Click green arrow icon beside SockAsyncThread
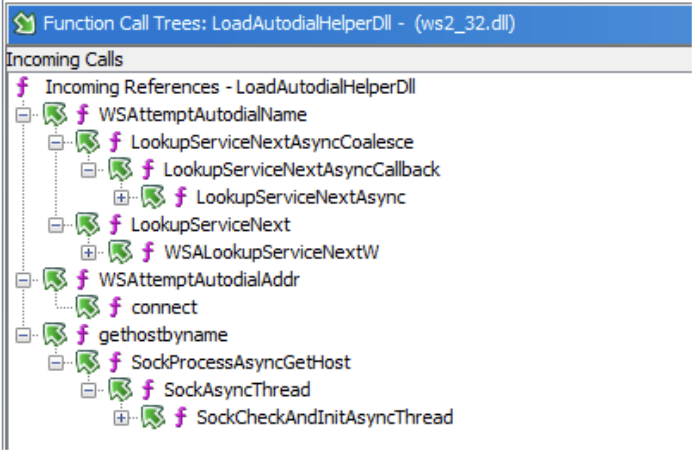694x450 pixels. 120,390
